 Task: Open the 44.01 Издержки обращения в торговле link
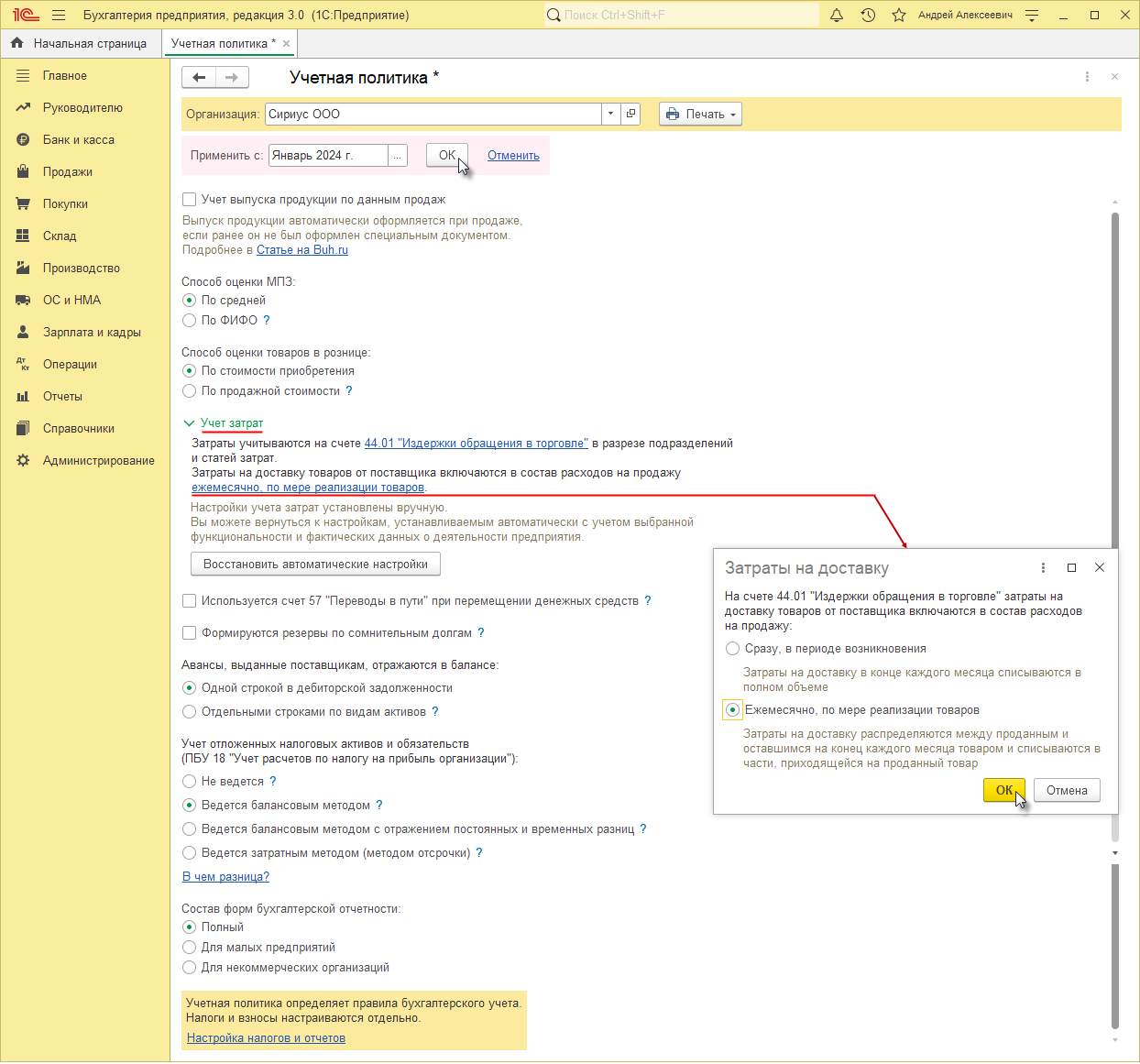pos(477,444)
